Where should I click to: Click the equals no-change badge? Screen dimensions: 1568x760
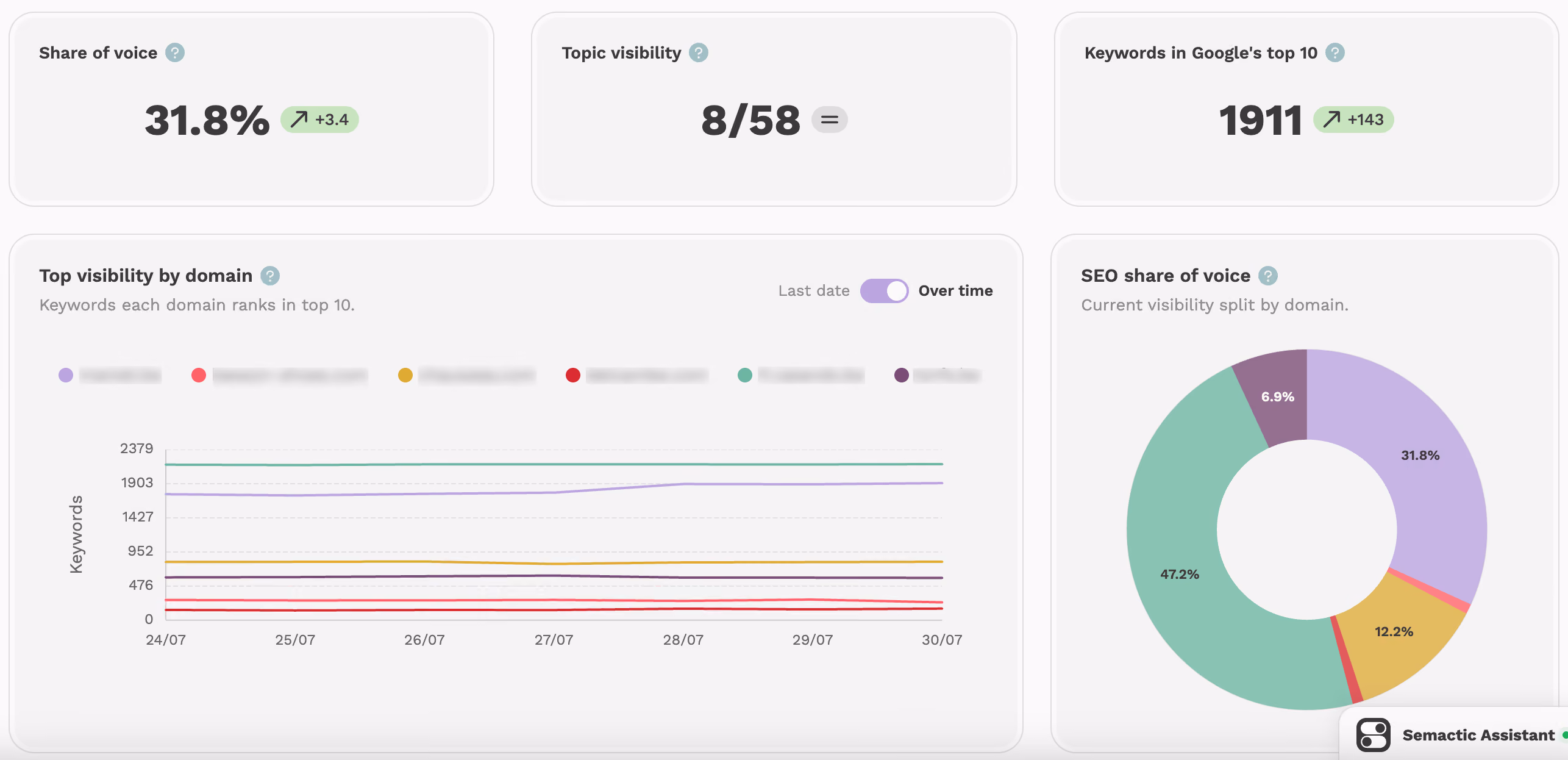click(x=829, y=120)
